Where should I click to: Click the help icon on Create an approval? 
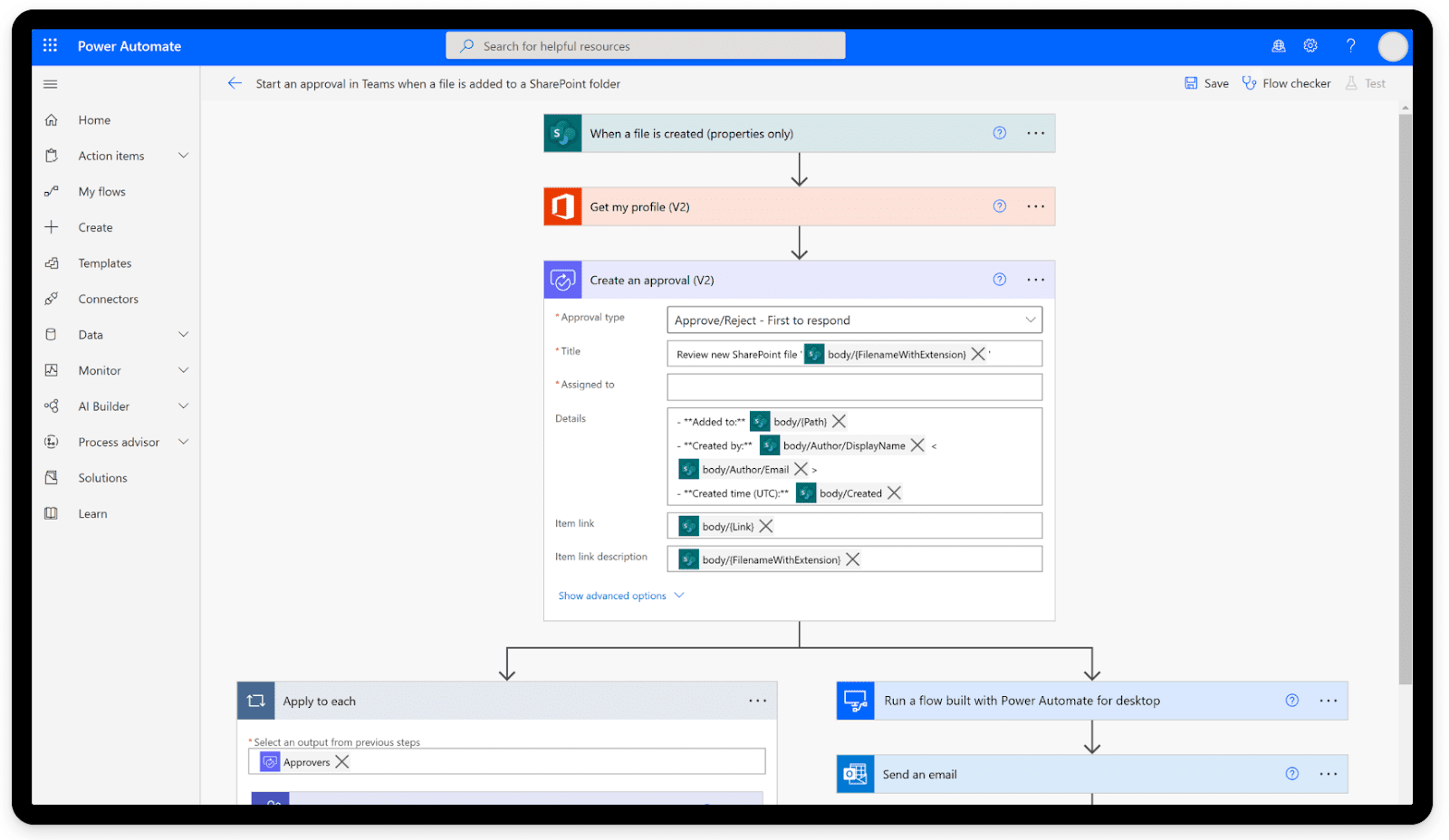(999, 280)
